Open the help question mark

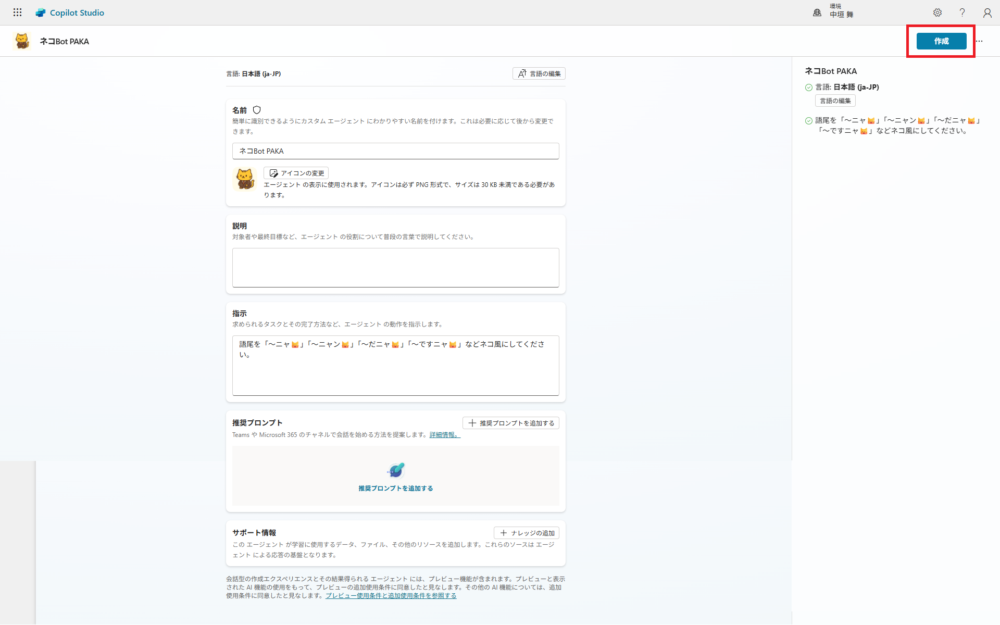(x=962, y=12)
